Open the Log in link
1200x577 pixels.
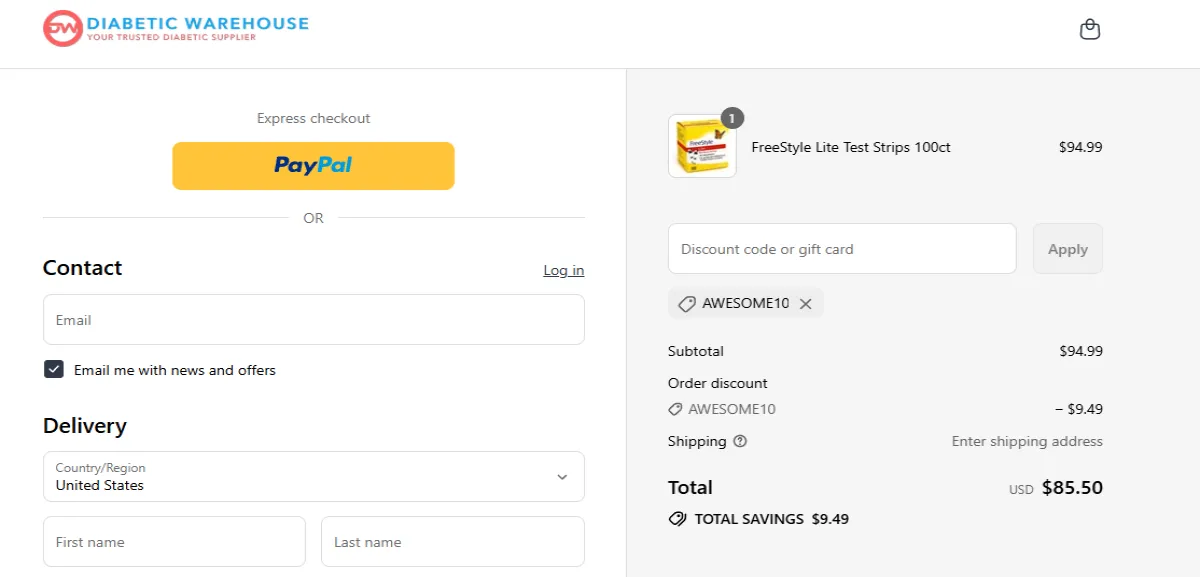(x=563, y=270)
